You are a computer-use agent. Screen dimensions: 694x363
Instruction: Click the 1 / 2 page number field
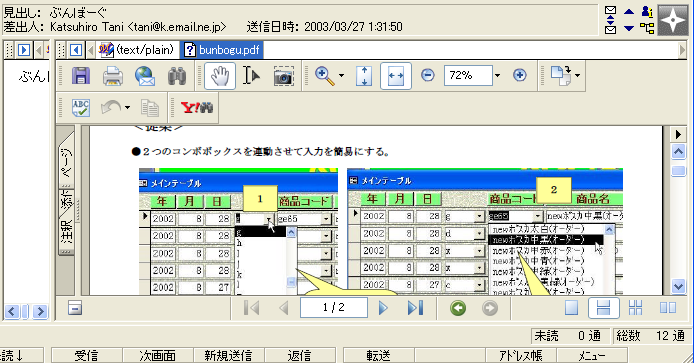[334, 307]
